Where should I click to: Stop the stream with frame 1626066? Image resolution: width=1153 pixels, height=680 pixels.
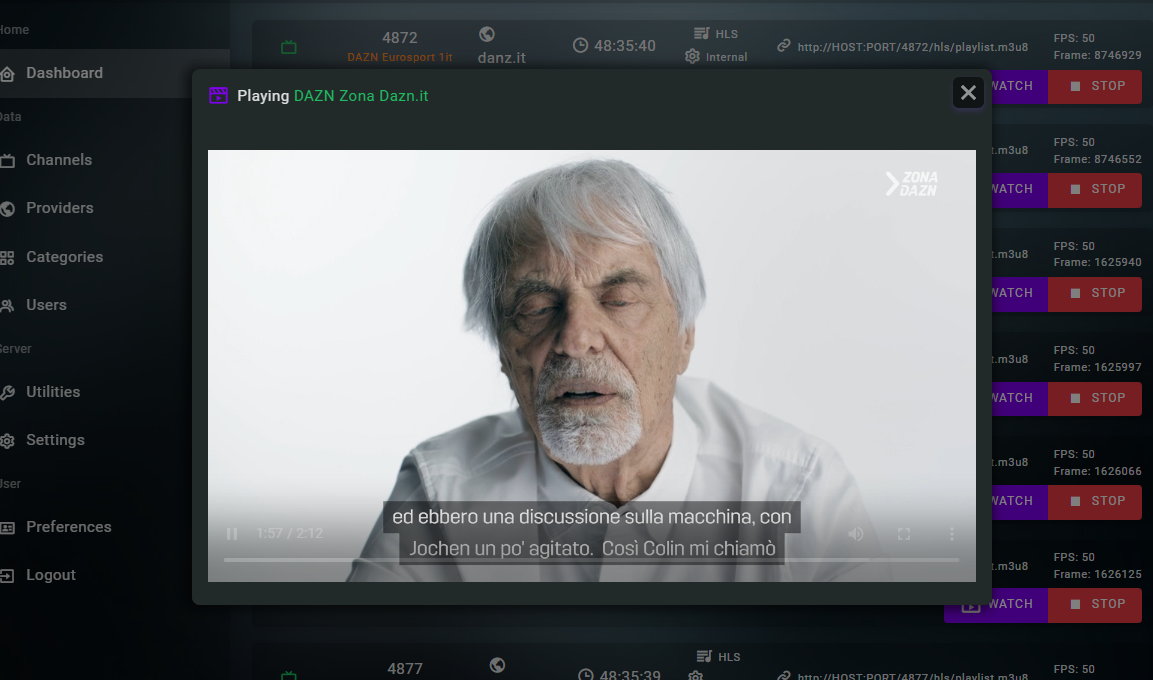(1095, 501)
